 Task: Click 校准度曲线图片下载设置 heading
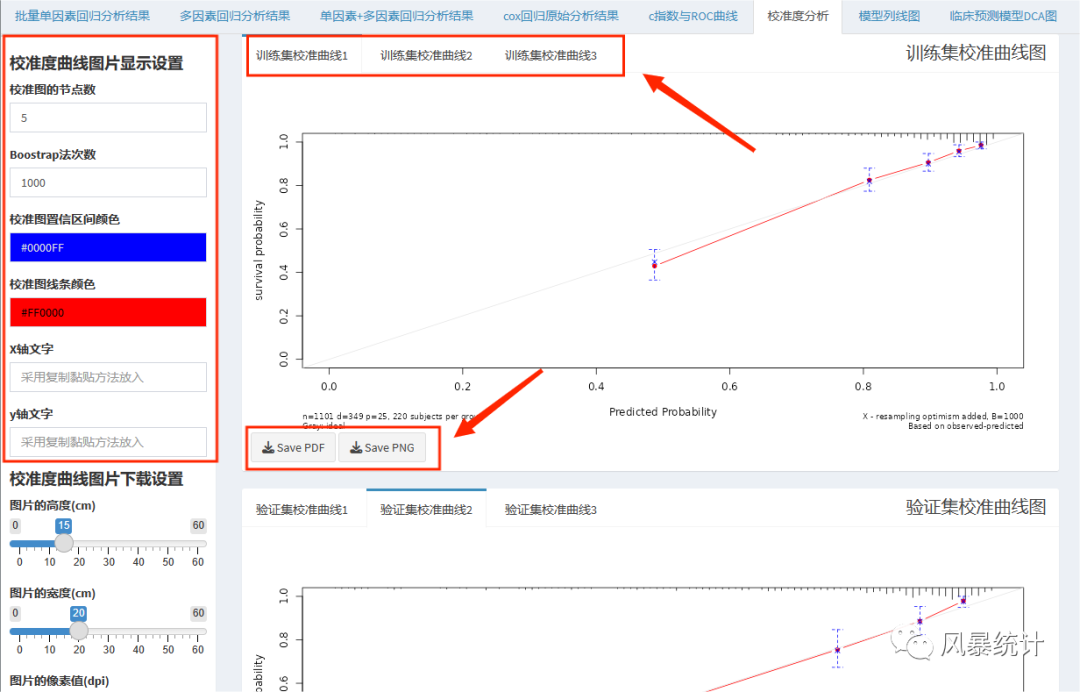[96, 479]
